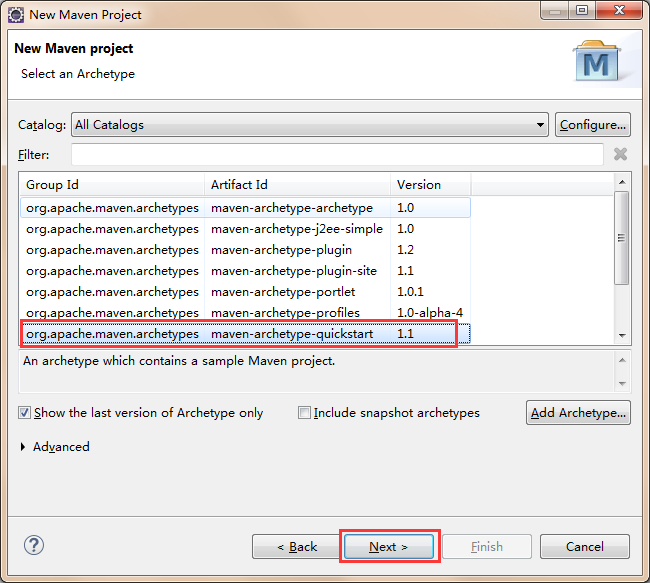Open the Configure catalogs dialog
Screen dimensions: 650x583
click(x=592, y=125)
